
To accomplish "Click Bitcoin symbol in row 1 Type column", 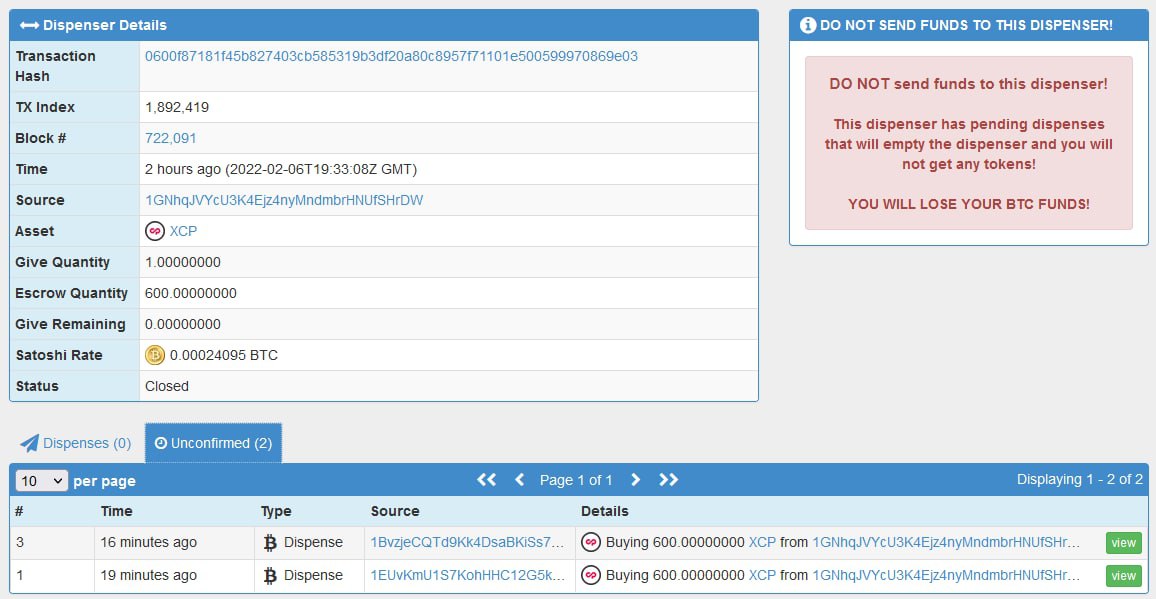I will point(270,575).
